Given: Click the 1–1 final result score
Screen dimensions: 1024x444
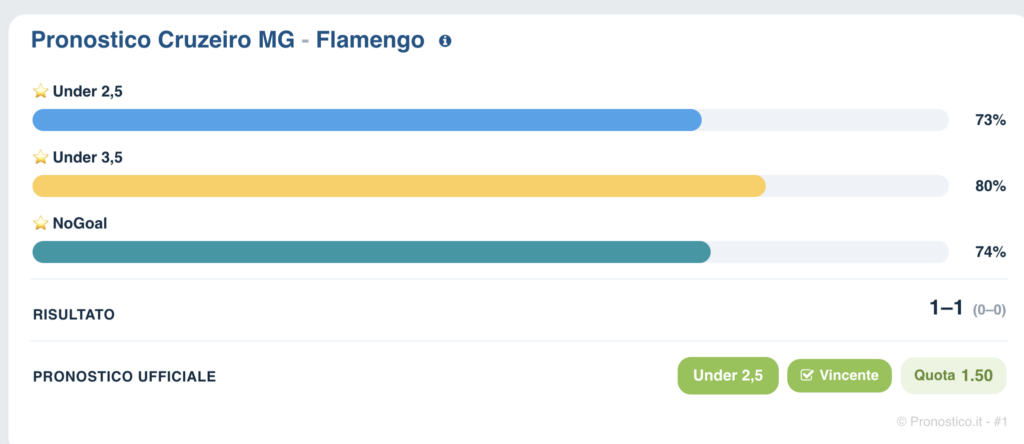Looking at the screenshot, I should pos(946,308).
